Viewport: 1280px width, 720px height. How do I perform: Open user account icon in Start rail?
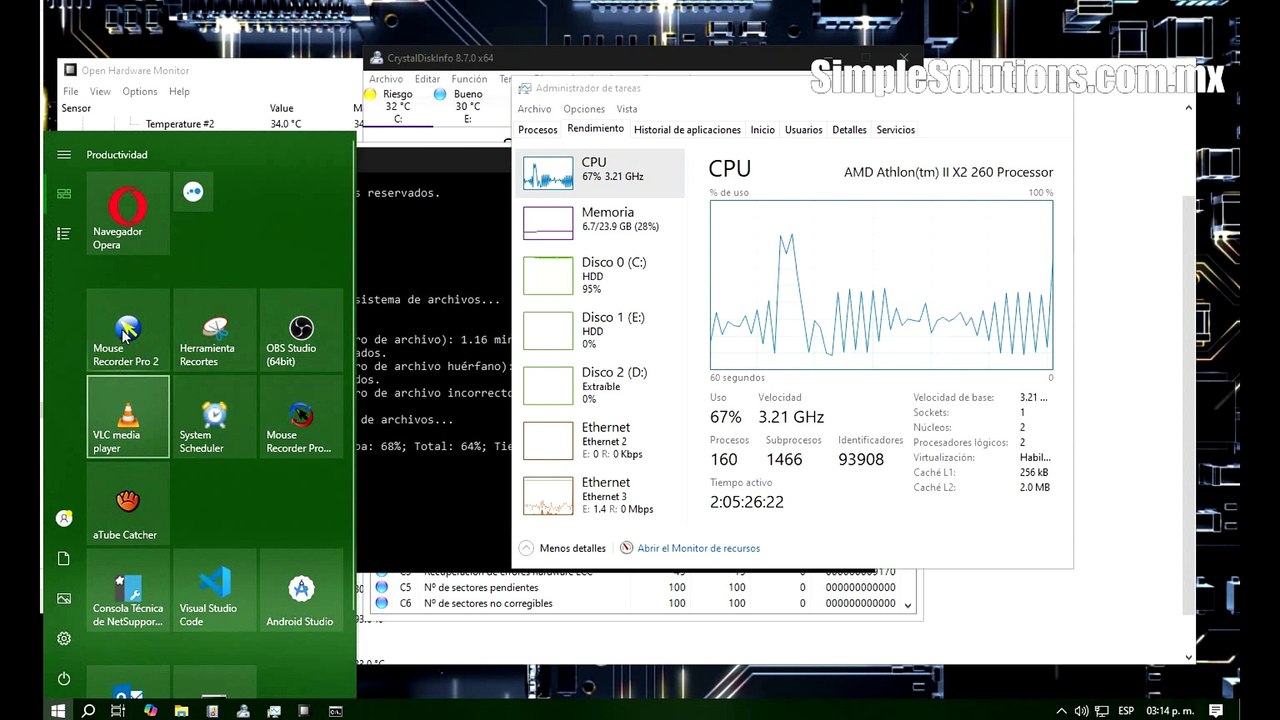click(64, 518)
